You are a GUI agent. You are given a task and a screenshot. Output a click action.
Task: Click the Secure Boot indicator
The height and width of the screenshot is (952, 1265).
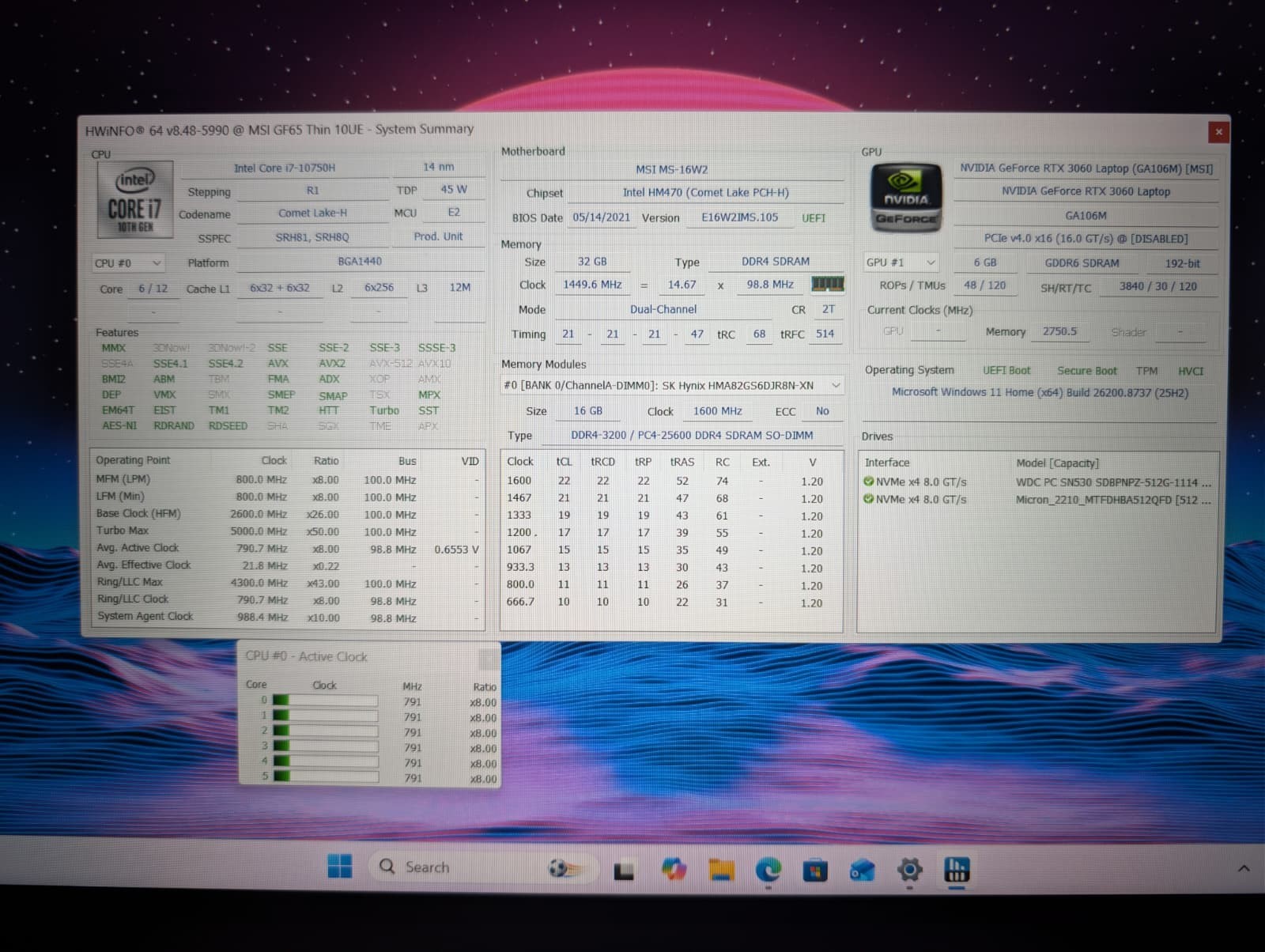1087,371
